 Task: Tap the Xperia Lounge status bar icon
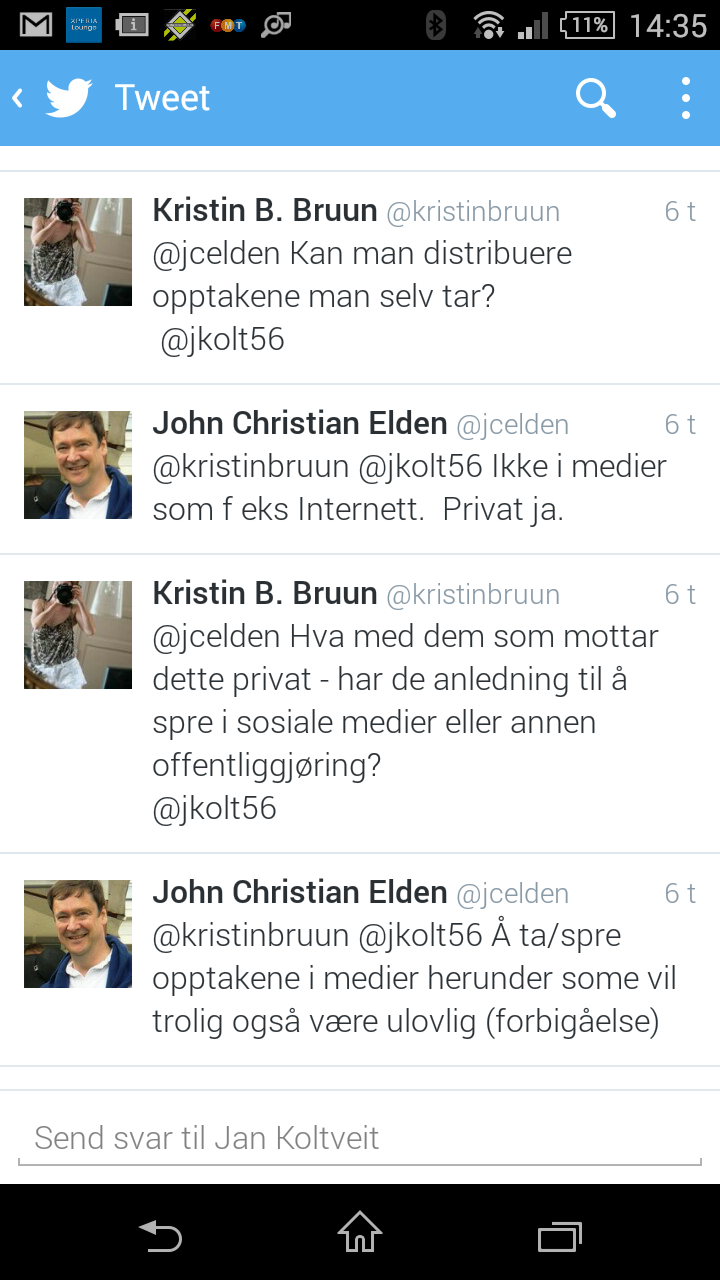coord(84,25)
